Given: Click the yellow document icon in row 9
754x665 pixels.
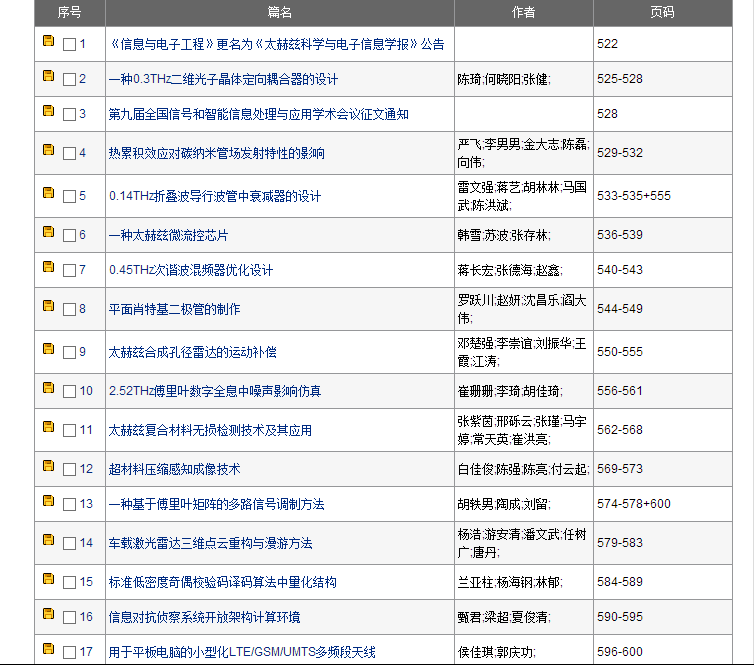Looking at the screenshot, I should (48, 349).
